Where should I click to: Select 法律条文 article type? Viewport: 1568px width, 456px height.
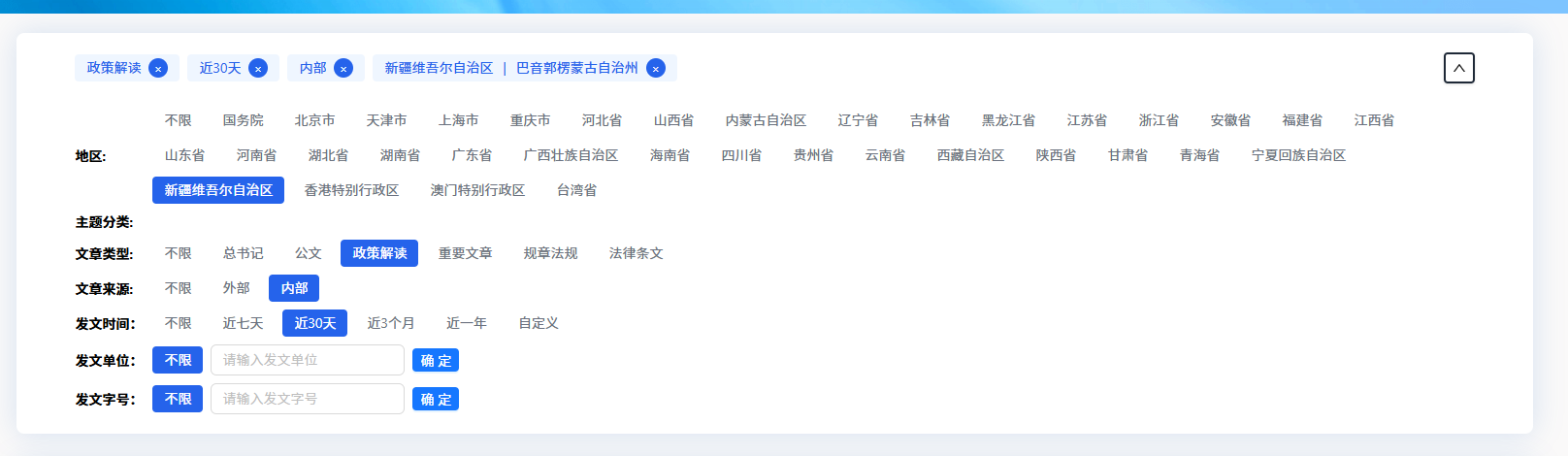click(636, 253)
